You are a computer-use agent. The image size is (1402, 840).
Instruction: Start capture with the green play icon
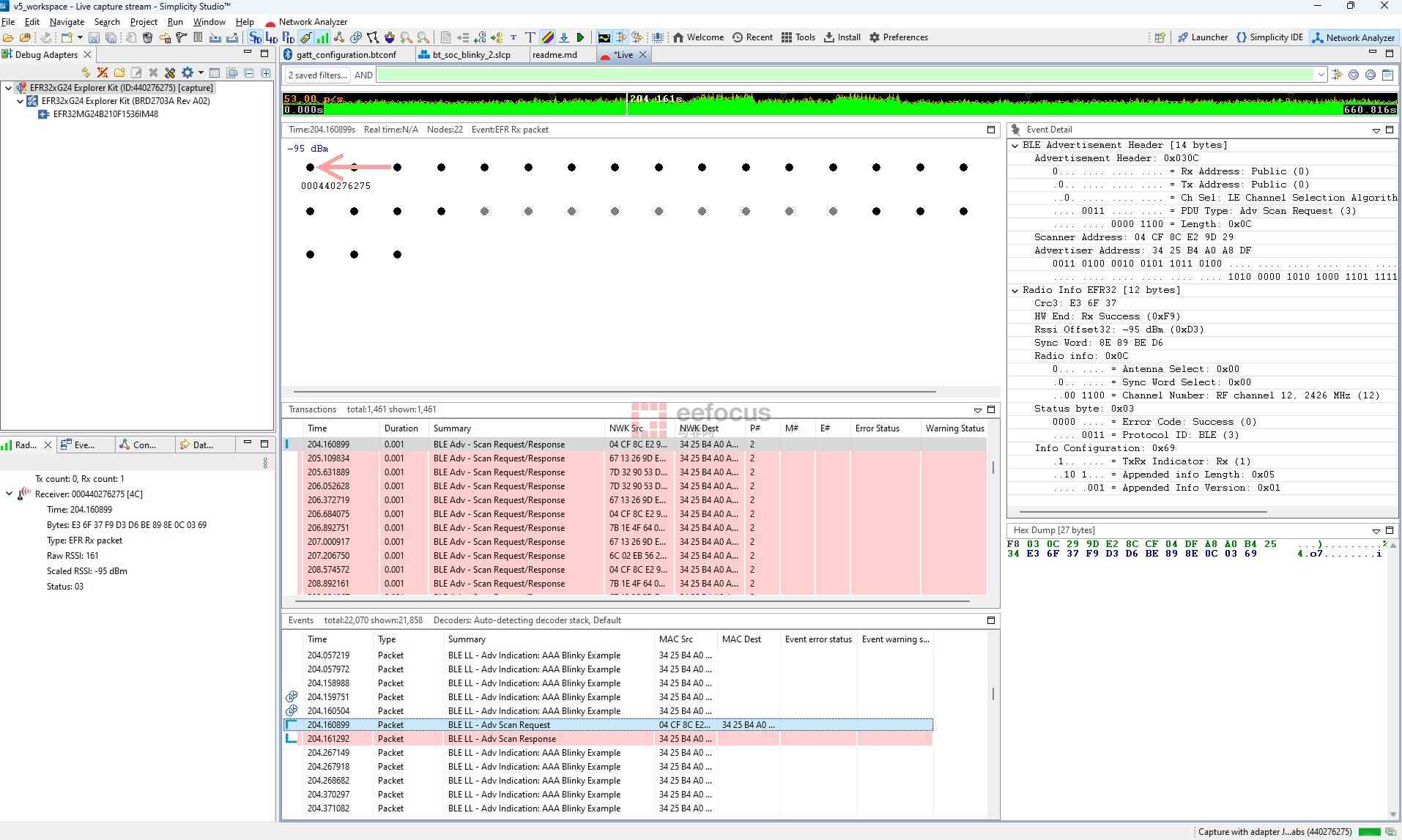580,37
